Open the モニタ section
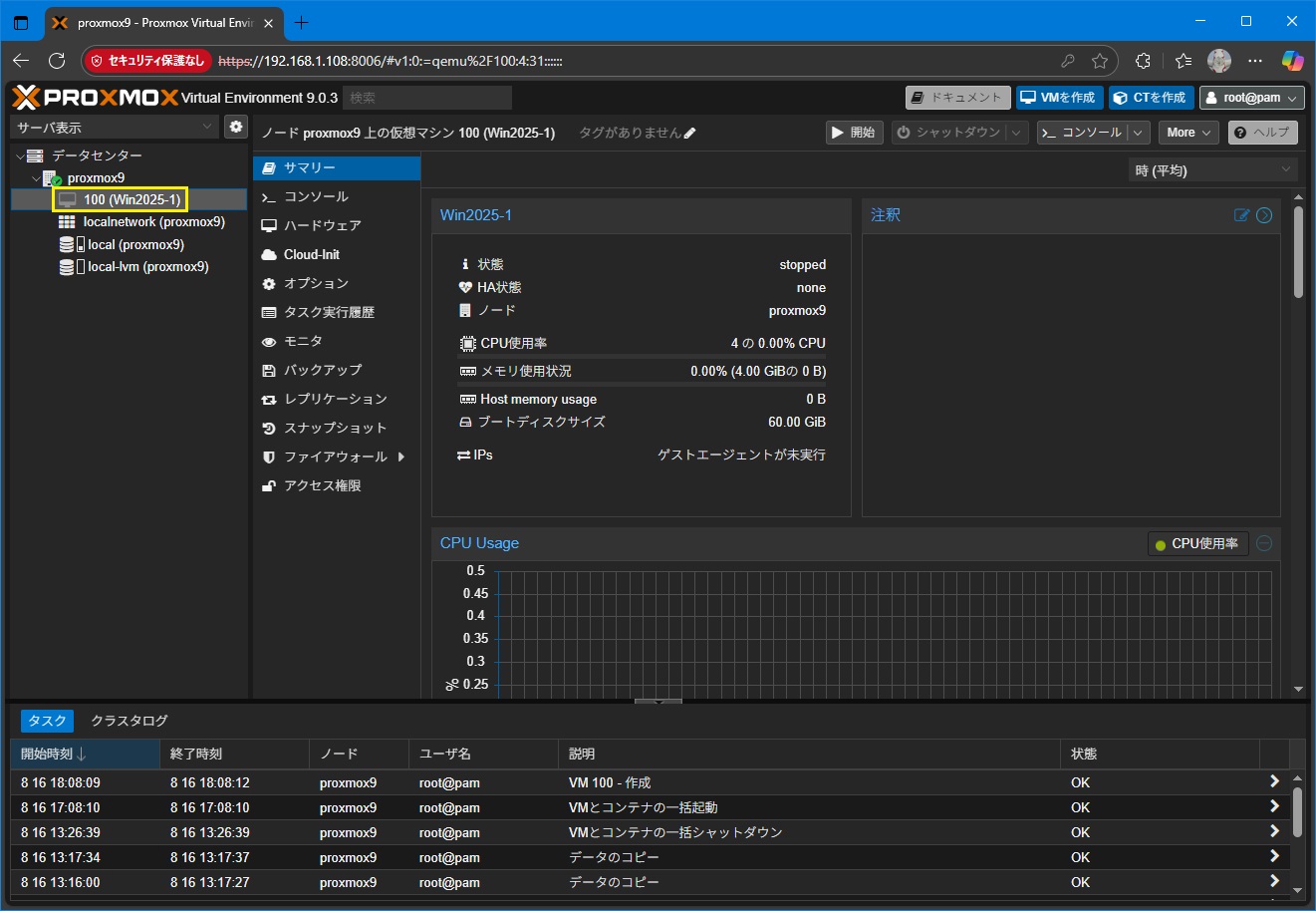Screen dimensions: 1316x911 [x=337, y=341]
